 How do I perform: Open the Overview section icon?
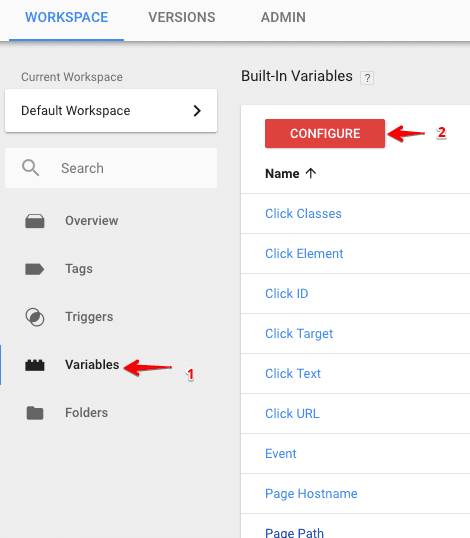tap(35, 221)
